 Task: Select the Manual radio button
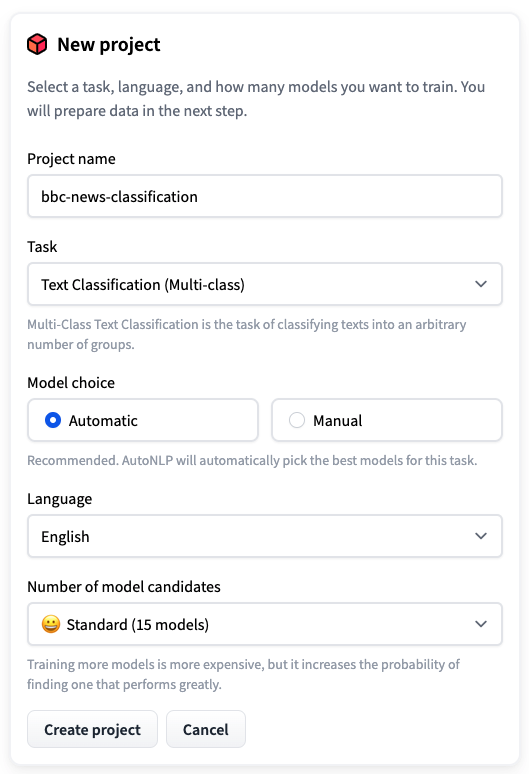tap(297, 420)
